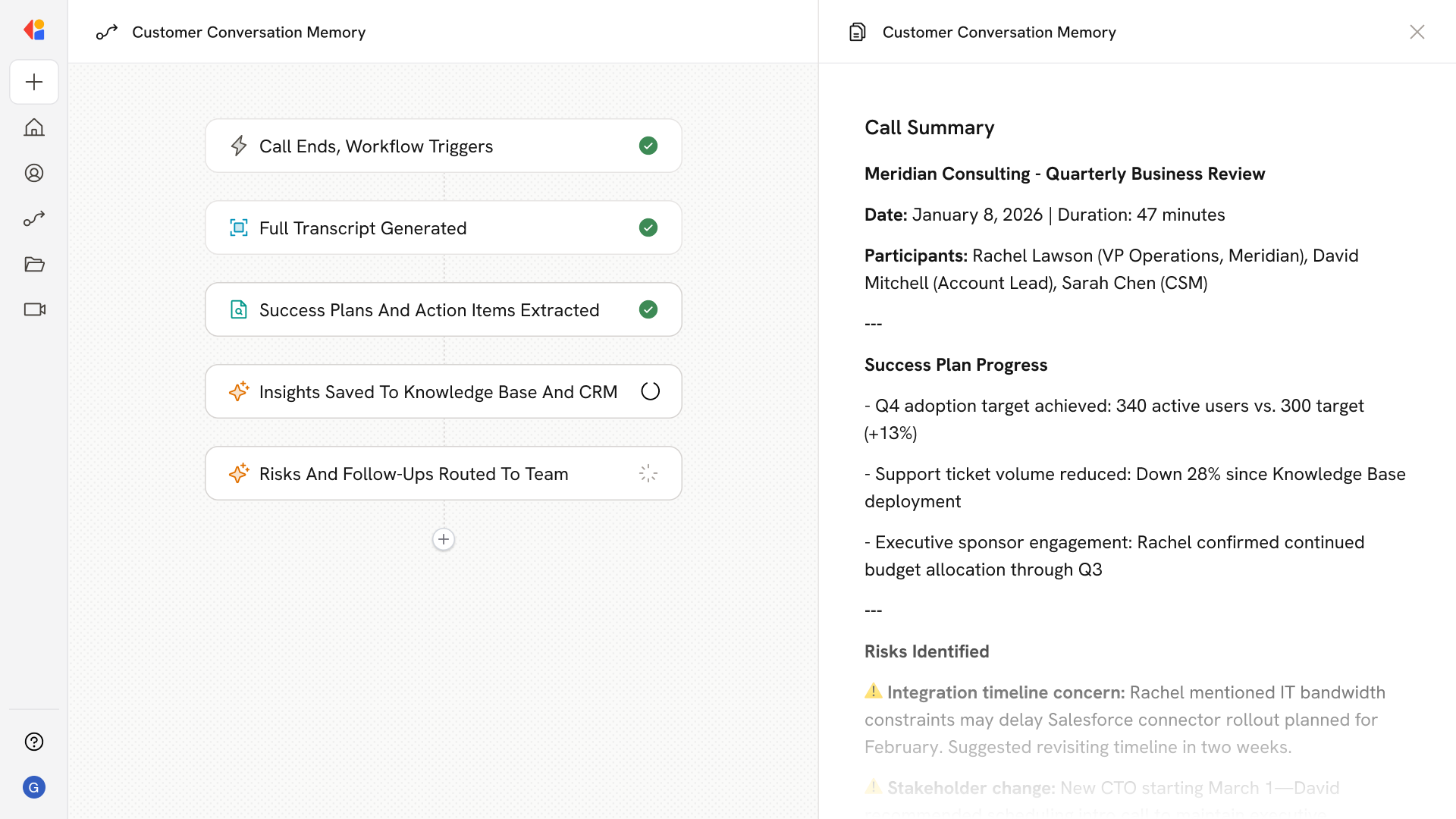
Task: Click the transcript icon on Full Transcript Generated node
Action: [x=239, y=227]
